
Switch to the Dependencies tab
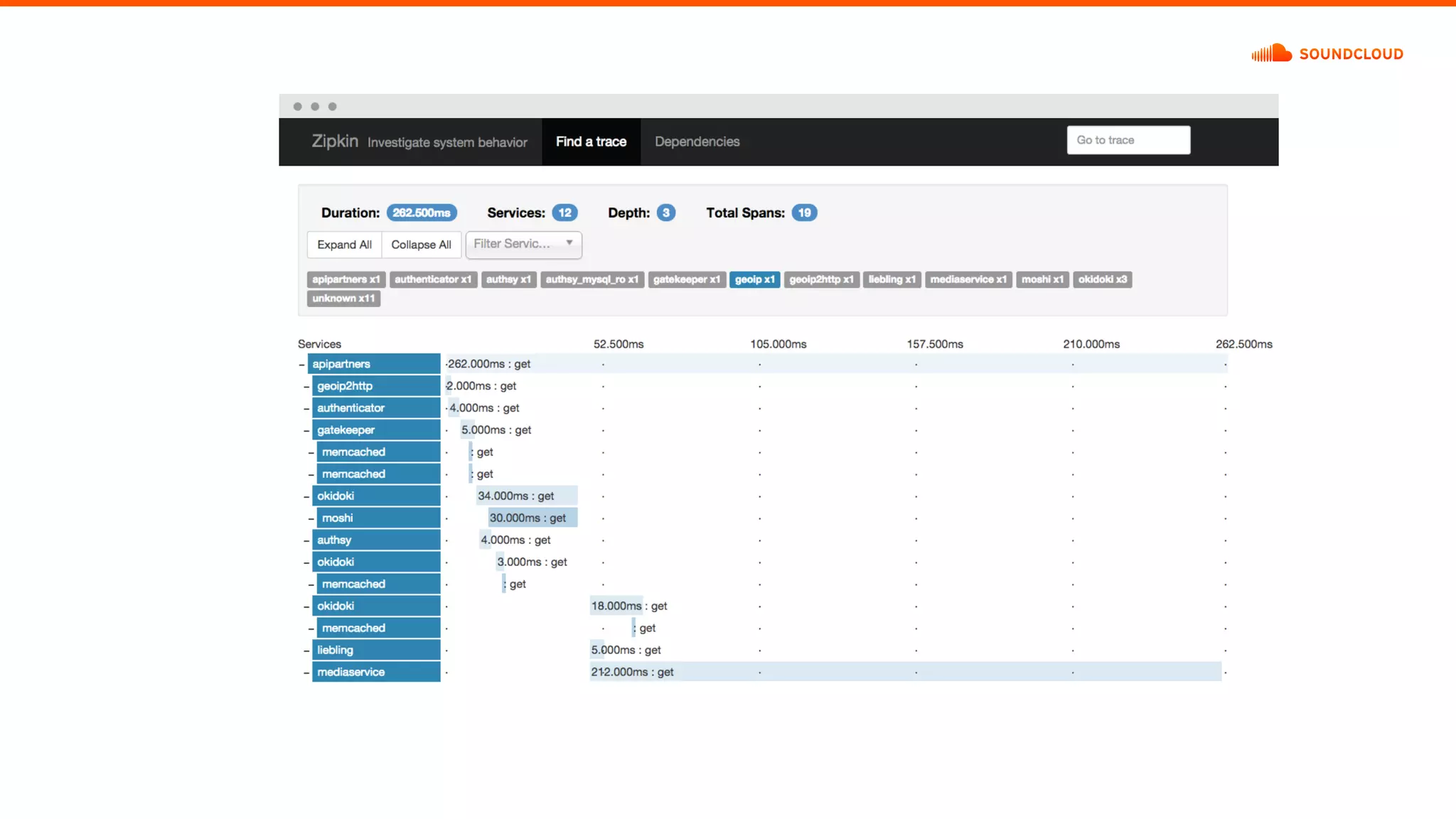coord(697,141)
